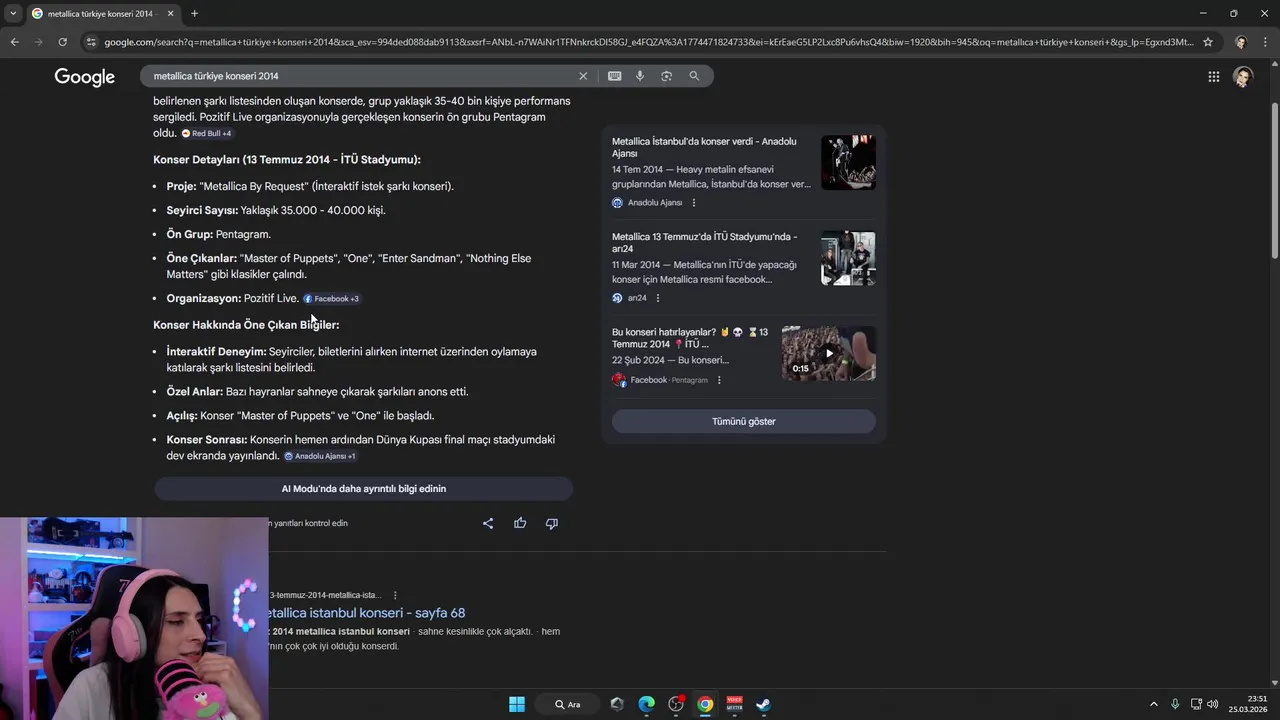Image resolution: width=1280 pixels, height=720 pixels.
Task: Click Chrome icon in taskbar
Action: click(705, 704)
